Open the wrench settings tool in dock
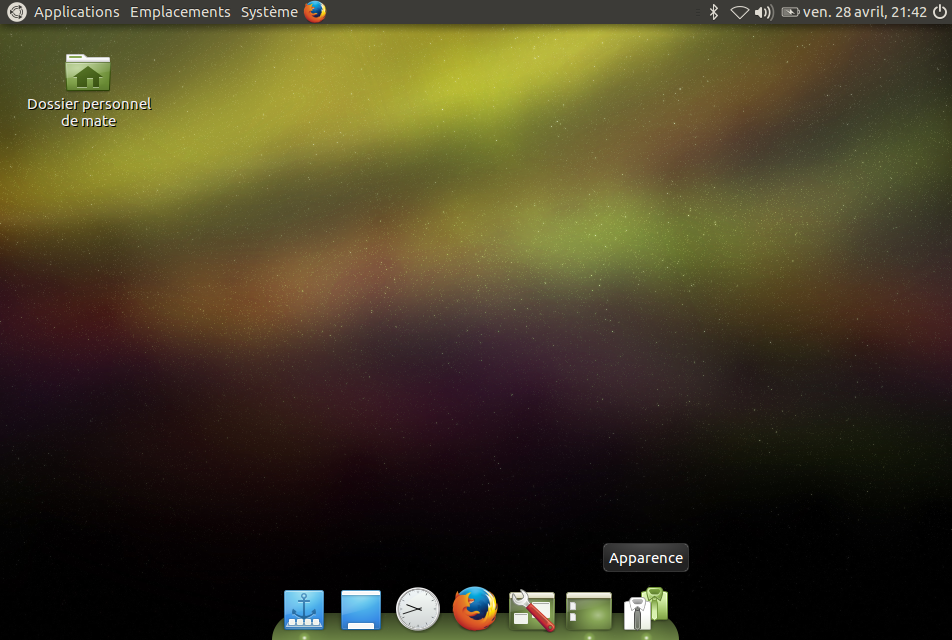This screenshot has height=640, width=952. point(532,610)
